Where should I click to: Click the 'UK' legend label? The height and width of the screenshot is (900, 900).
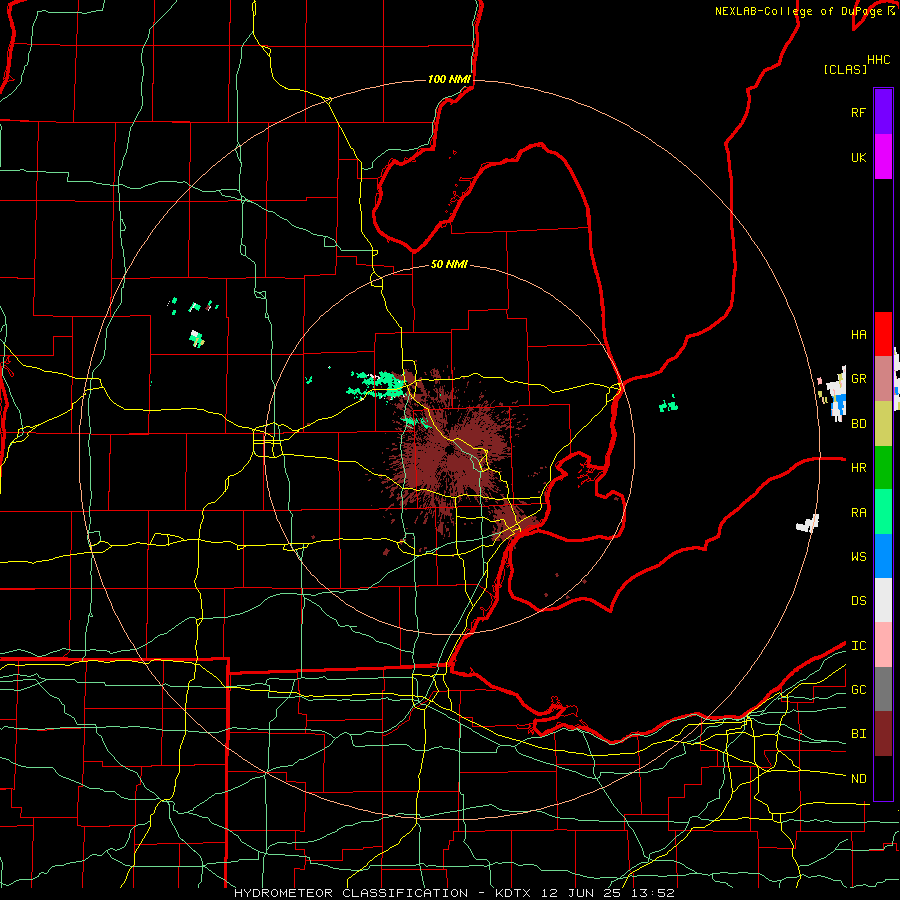click(x=858, y=157)
